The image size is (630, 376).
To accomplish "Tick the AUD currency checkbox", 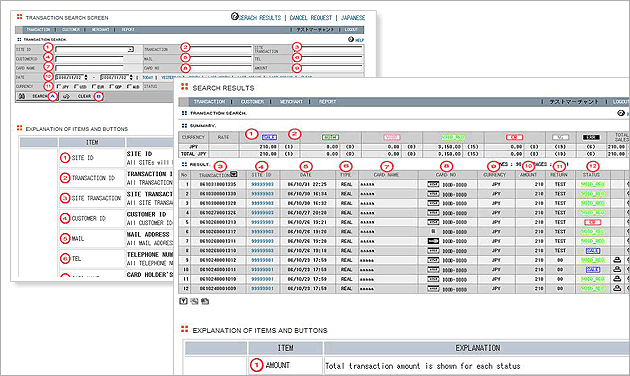I will pos(129,86).
